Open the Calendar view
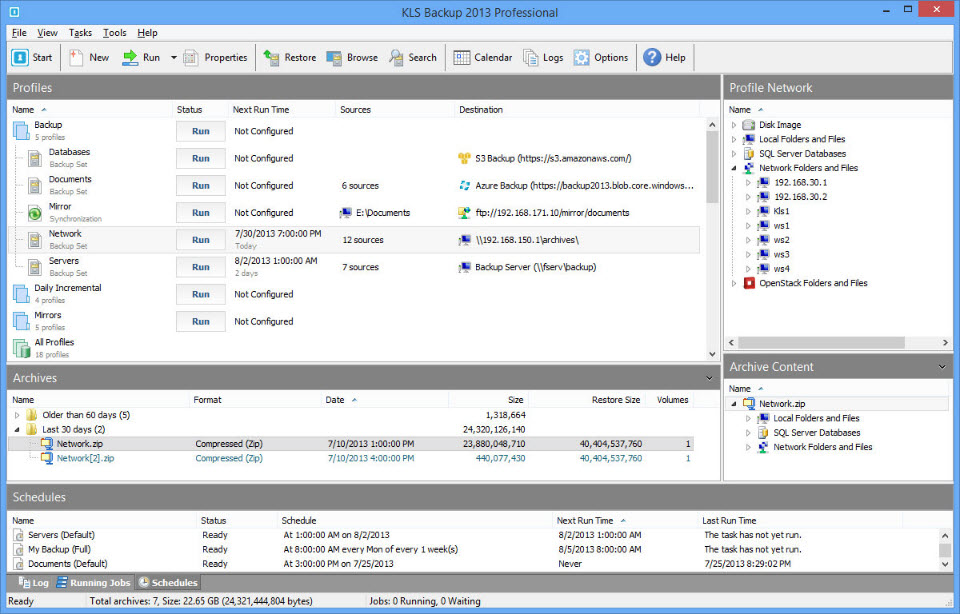Image resolution: width=960 pixels, height=614 pixels. 483,57
